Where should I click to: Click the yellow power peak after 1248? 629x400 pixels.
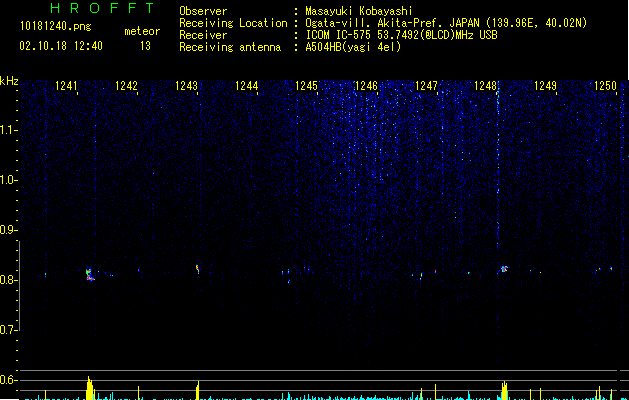tap(504, 390)
